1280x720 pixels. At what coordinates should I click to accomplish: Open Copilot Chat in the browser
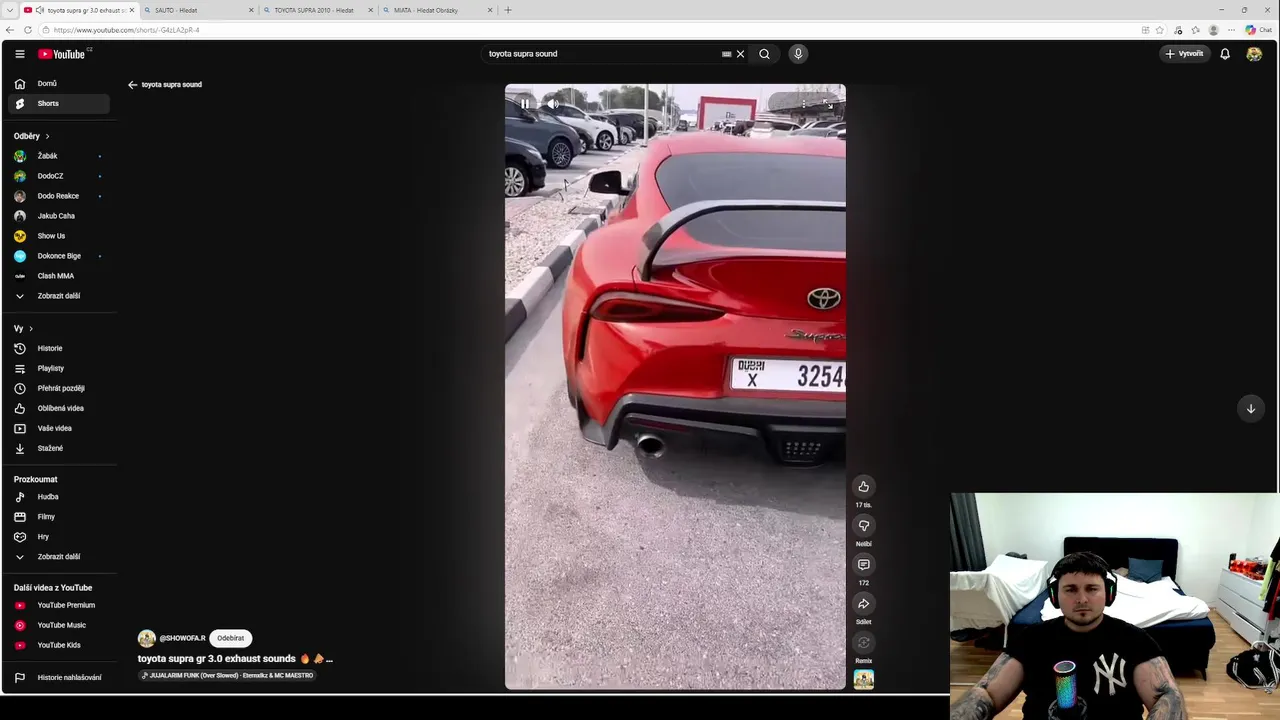tap(1257, 30)
